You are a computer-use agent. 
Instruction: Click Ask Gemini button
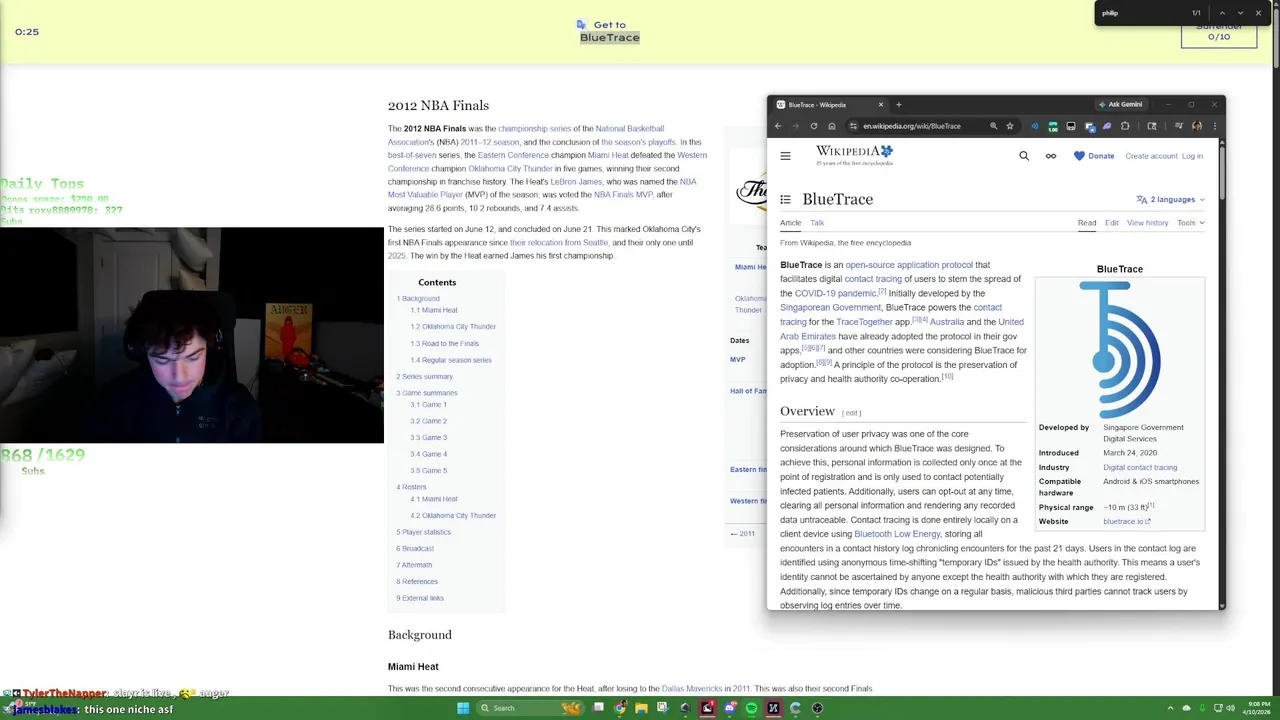pos(1120,104)
